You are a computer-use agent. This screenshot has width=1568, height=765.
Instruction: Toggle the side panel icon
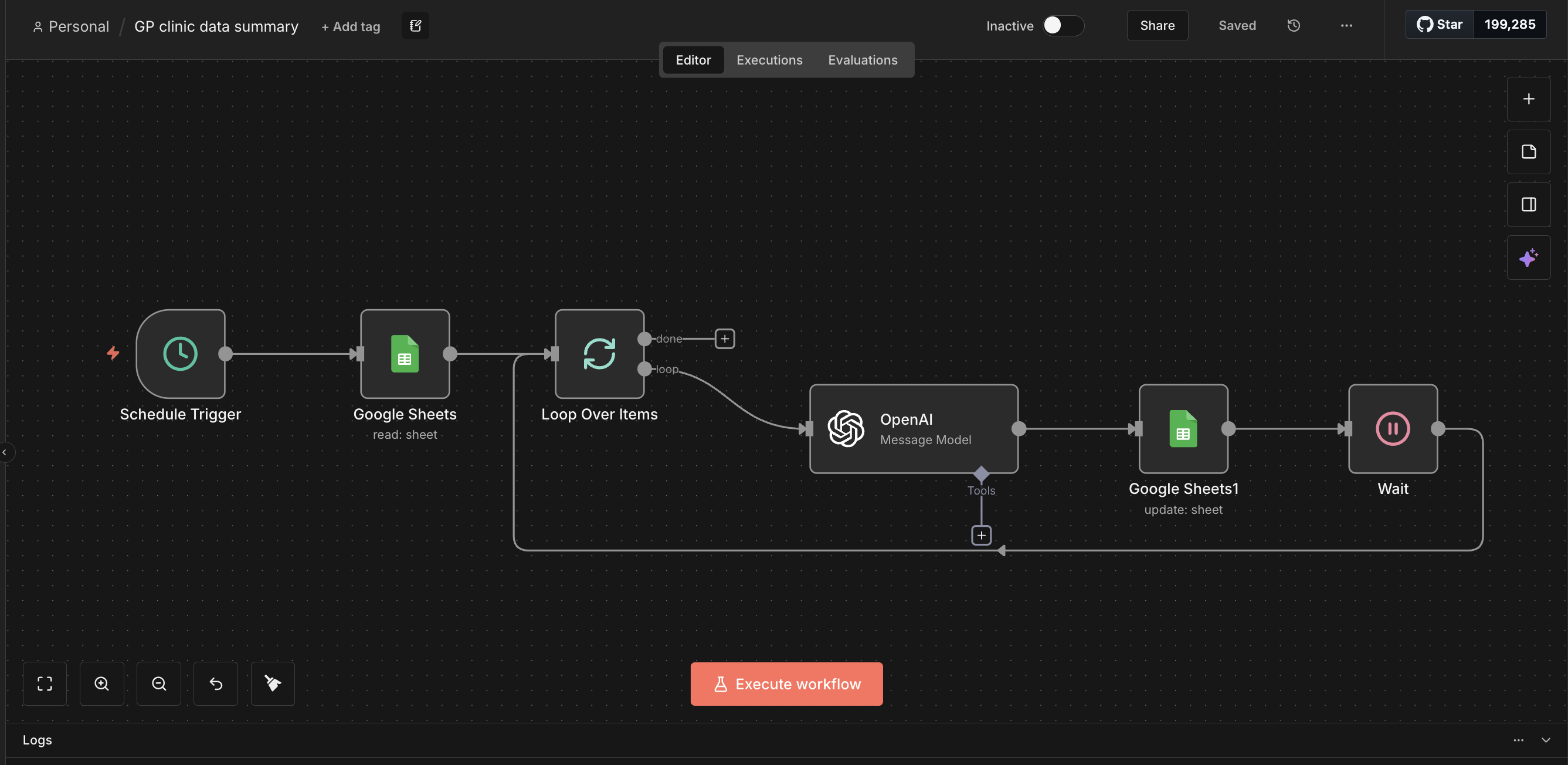tap(1529, 205)
